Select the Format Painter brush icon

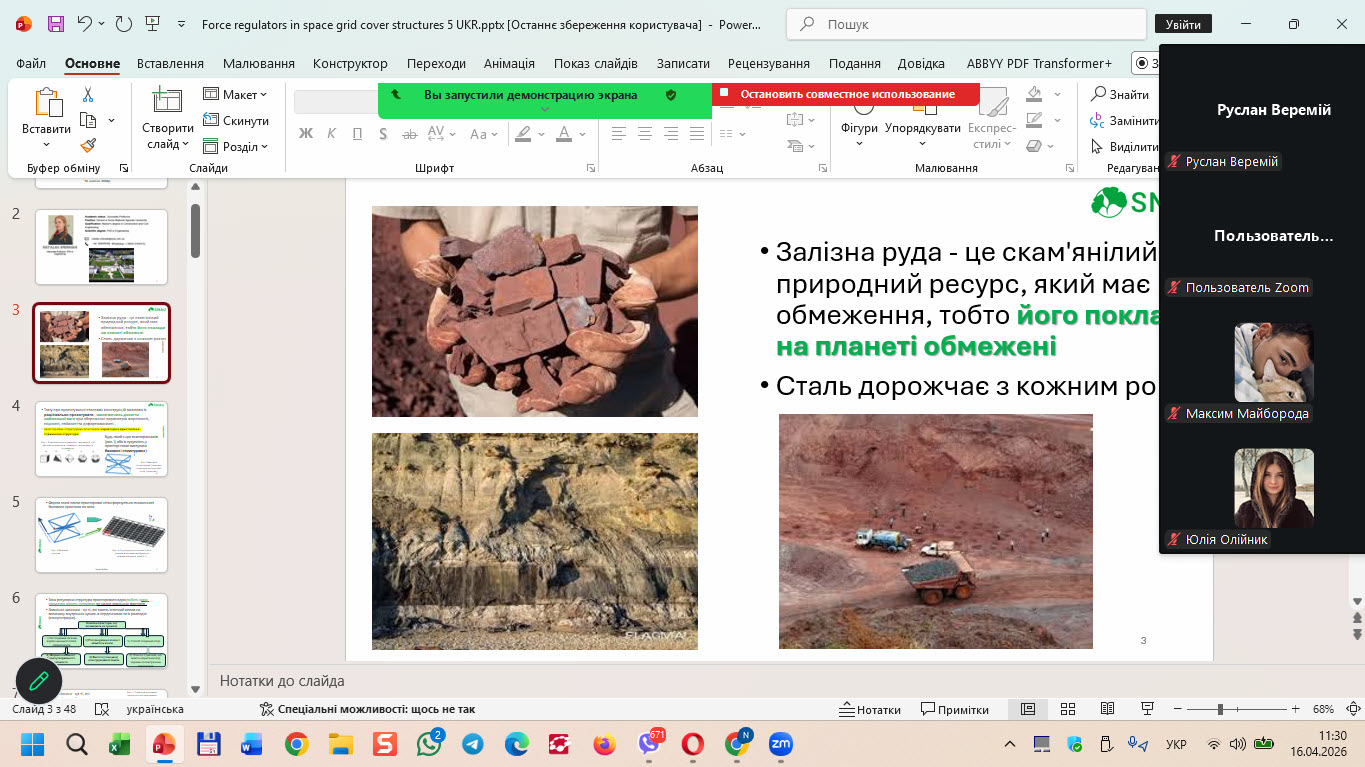tap(88, 146)
